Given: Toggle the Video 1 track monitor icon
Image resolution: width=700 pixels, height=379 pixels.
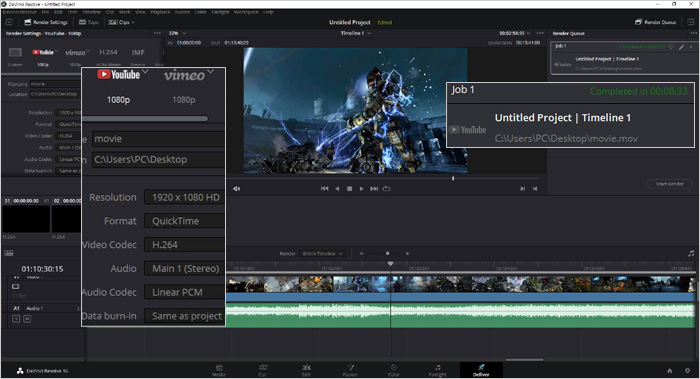Looking at the screenshot, I should pos(16,287).
